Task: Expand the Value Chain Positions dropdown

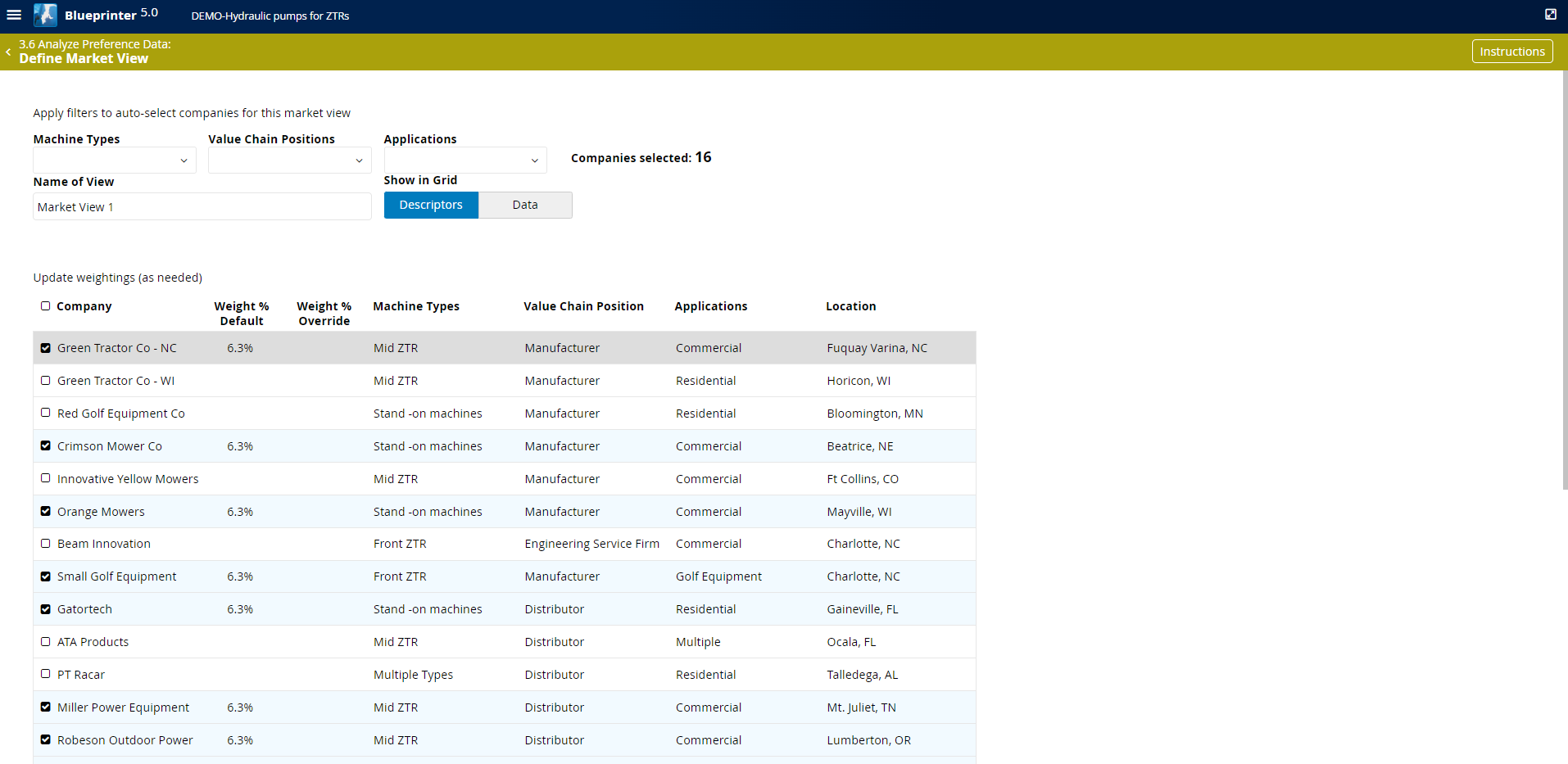Action: pyautogui.click(x=290, y=160)
